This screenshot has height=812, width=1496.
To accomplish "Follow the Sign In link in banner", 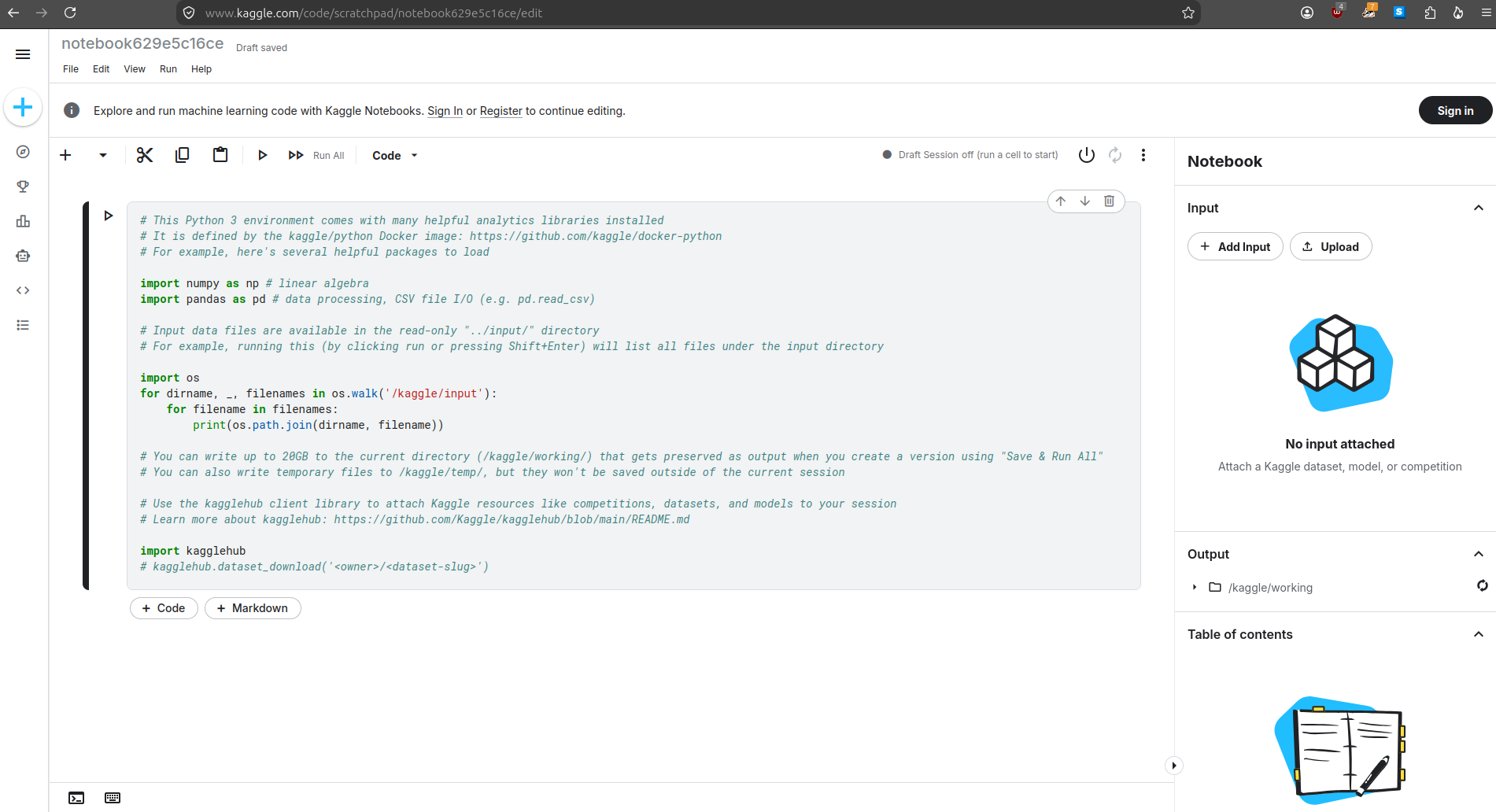I will (x=445, y=111).
